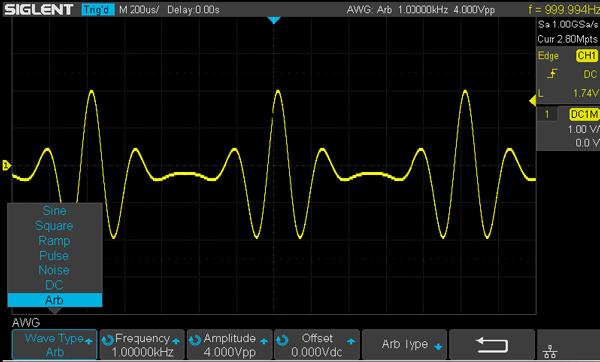Click the DC1M channel coupling badge
Image resolution: width=600 pixels, height=362 pixels.
pyautogui.click(x=584, y=114)
